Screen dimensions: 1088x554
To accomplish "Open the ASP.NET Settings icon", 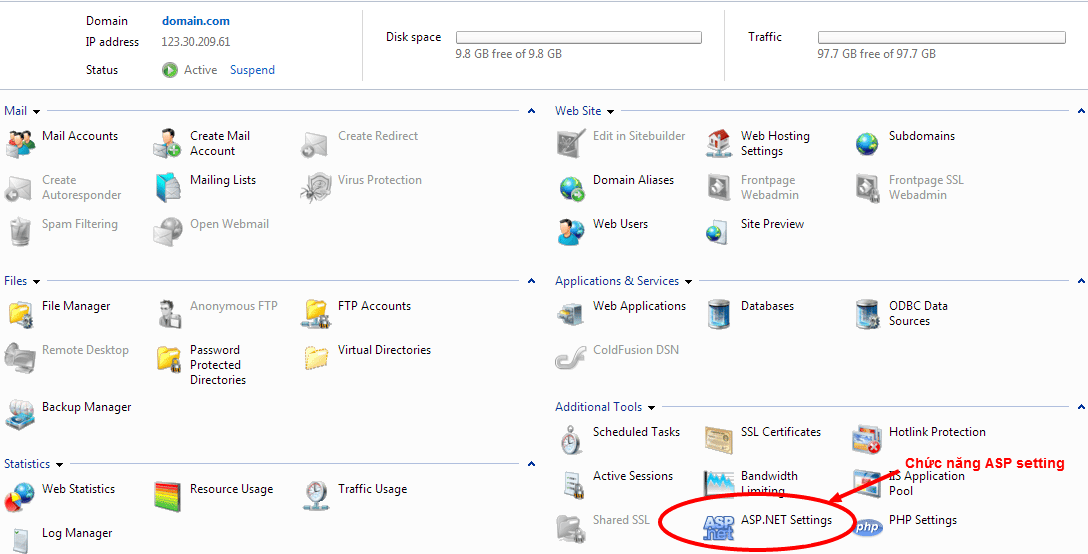I will 719,527.
